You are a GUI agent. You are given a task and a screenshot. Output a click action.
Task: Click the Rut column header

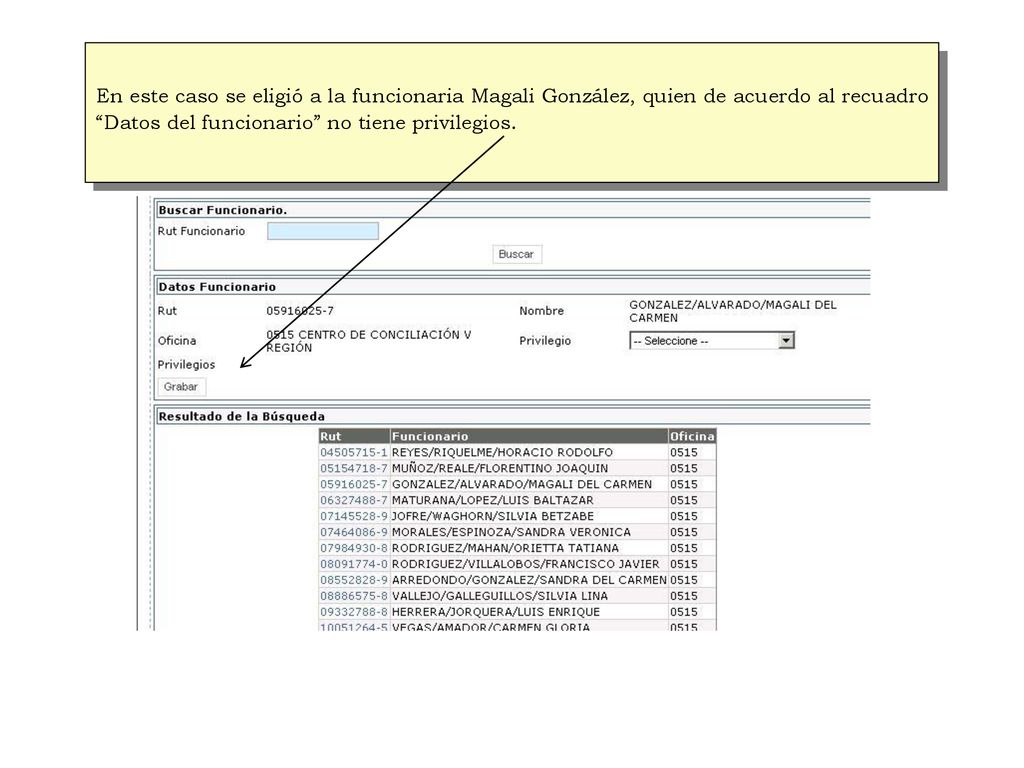click(x=354, y=436)
